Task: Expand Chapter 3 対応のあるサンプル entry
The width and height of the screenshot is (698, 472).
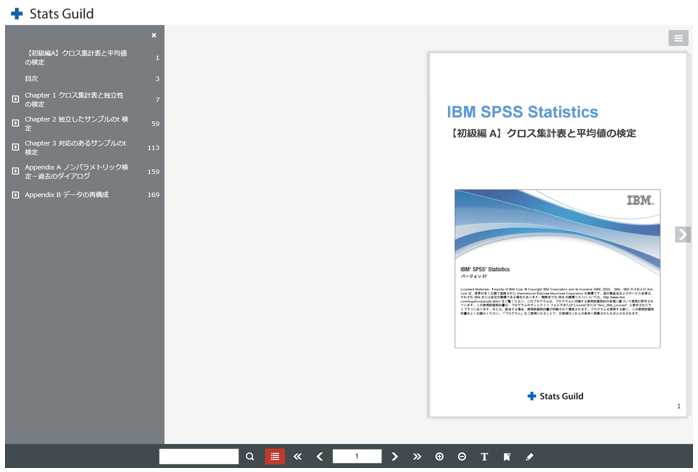Action: [x=16, y=147]
